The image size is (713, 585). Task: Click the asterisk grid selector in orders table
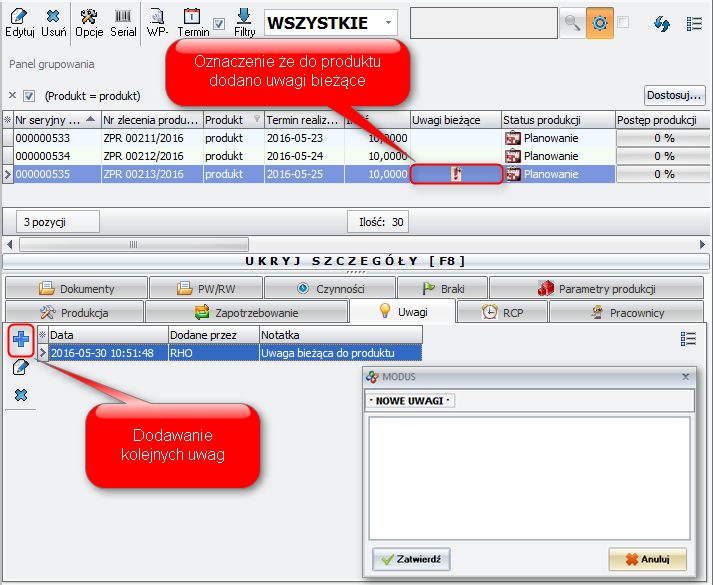pos(7,120)
